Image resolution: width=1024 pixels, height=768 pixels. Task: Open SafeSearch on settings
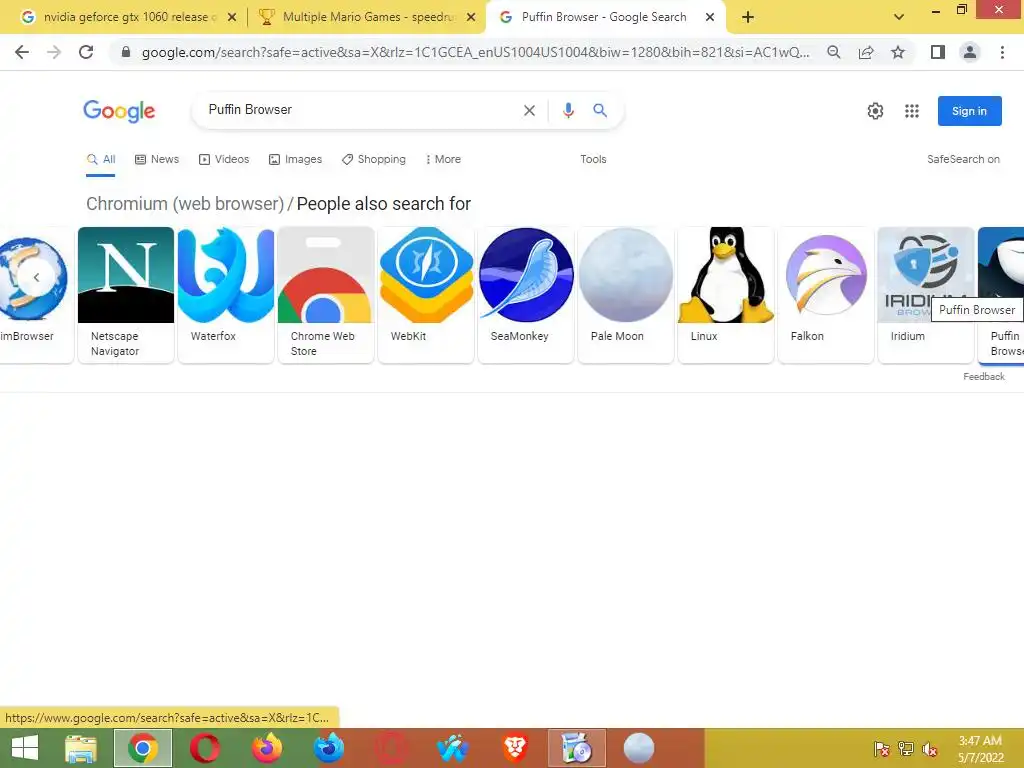click(963, 159)
